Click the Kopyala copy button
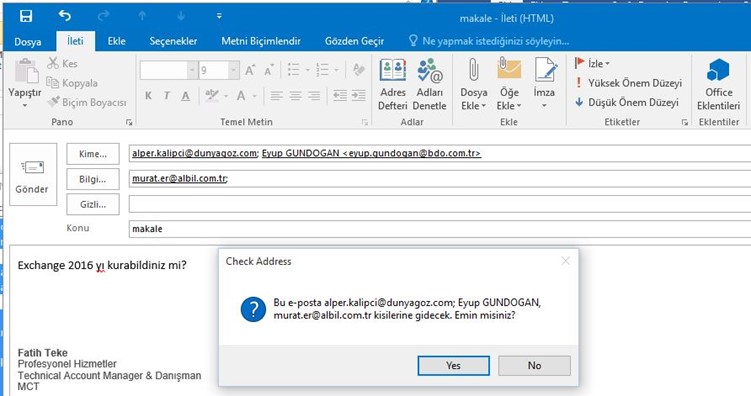The width and height of the screenshot is (751, 396). tap(72, 83)
